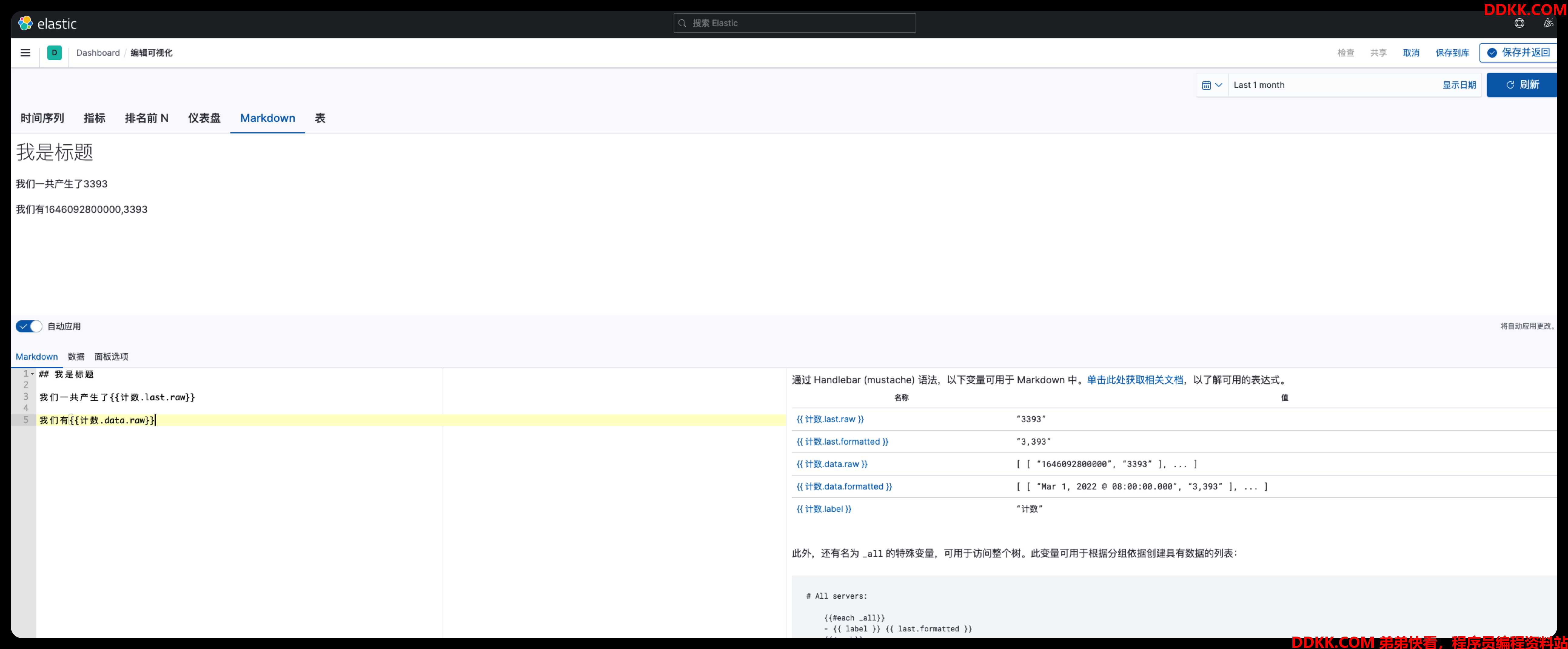Image resolution: width=1568 pixels, height=649 pixels.
Task: Click editor line 5 with 计数.data.raw
Action: tap(97, 421)
